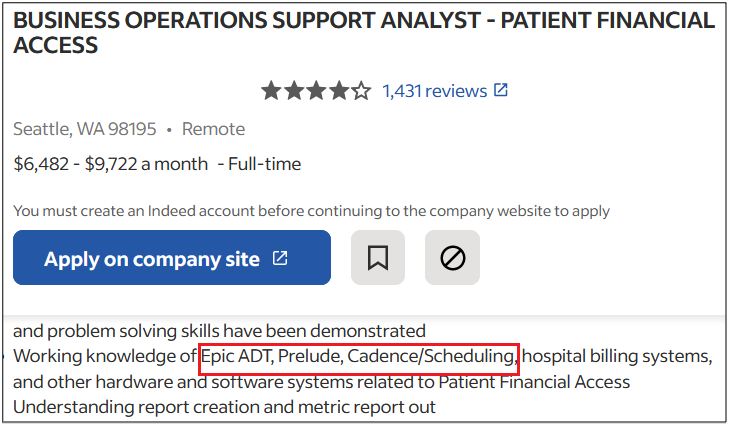Click the third filled rating star
This screenshot has width=730, height=425.
coord(316,90)
